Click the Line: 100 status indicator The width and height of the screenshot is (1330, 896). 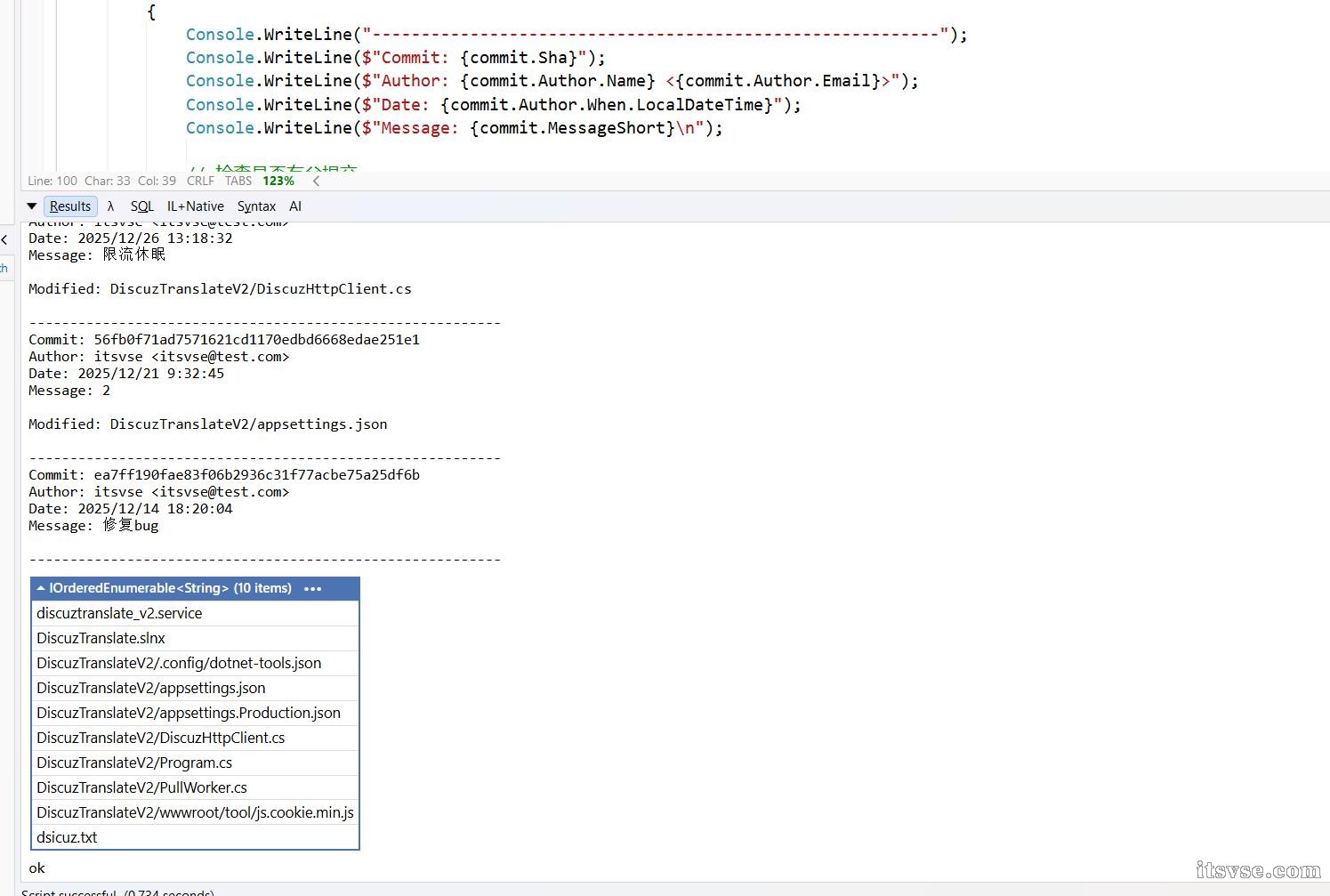[x=52, y=181]
